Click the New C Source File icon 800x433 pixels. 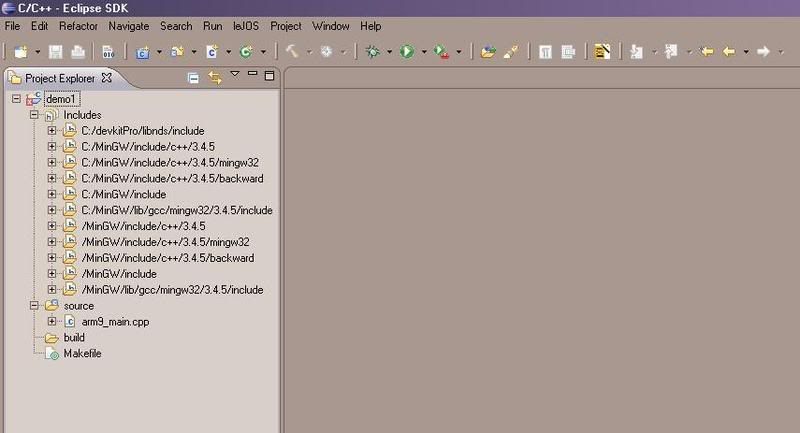click(212, 52)
